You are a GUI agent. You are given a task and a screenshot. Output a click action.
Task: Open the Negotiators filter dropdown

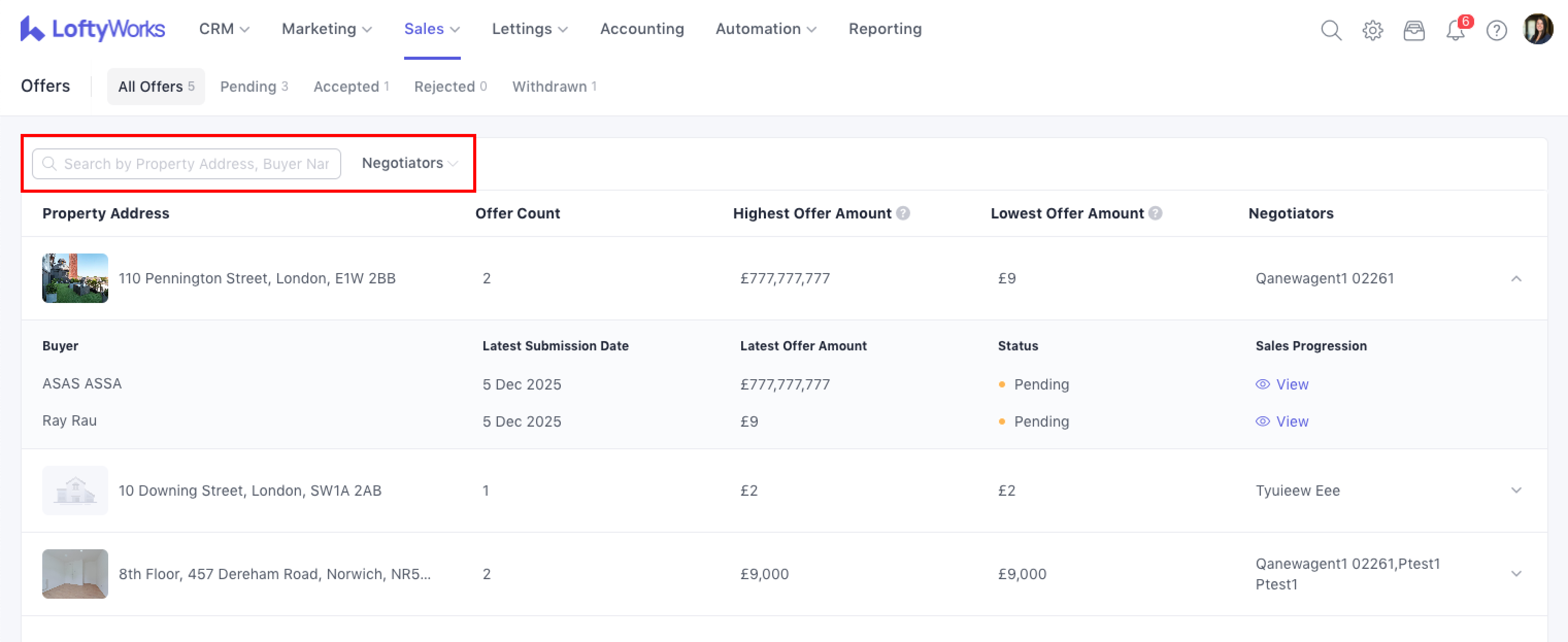[x=409, y=163]
